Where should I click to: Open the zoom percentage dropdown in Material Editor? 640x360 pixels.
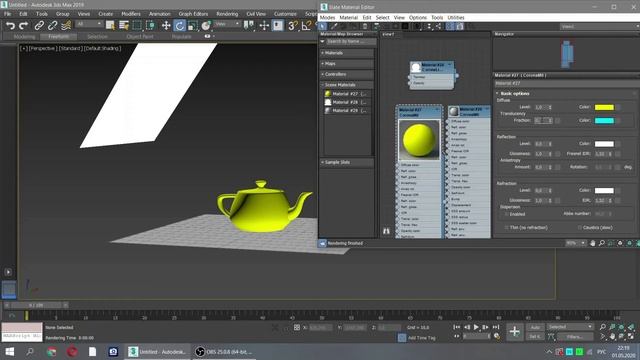click(x=576, y=243)
